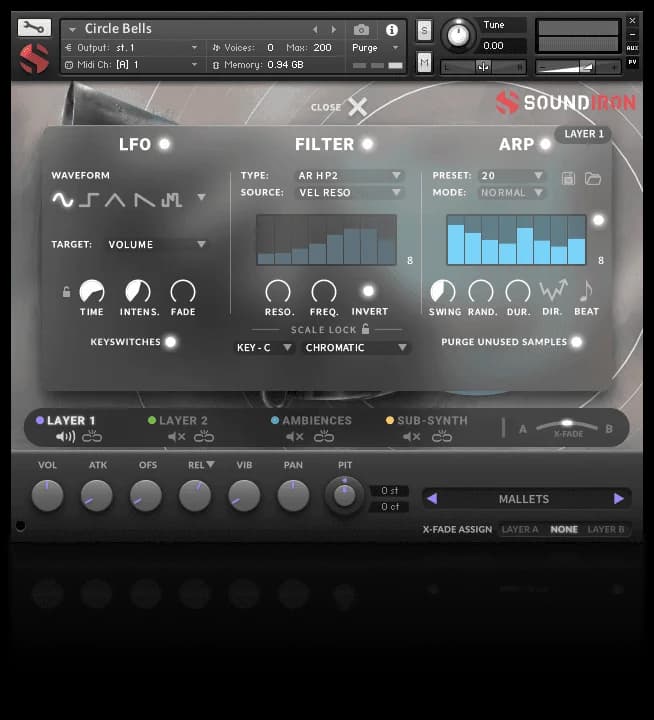Select the Sub-Synth layer tab
The width and height of the screenshot is (654, 720).
tap(431, 421)
